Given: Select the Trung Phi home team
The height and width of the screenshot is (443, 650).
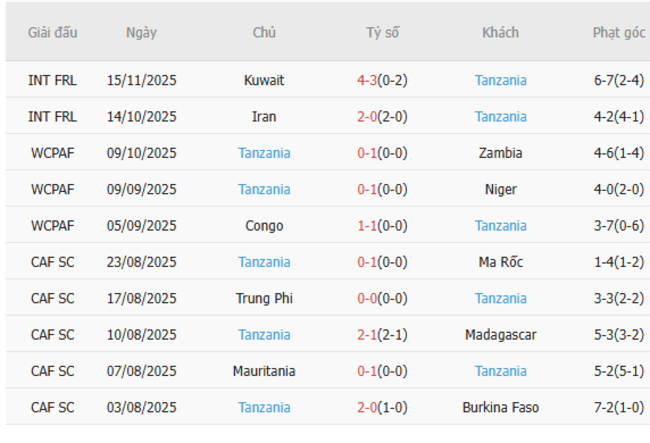Looking at the screenshot, I should click(264, 298).
